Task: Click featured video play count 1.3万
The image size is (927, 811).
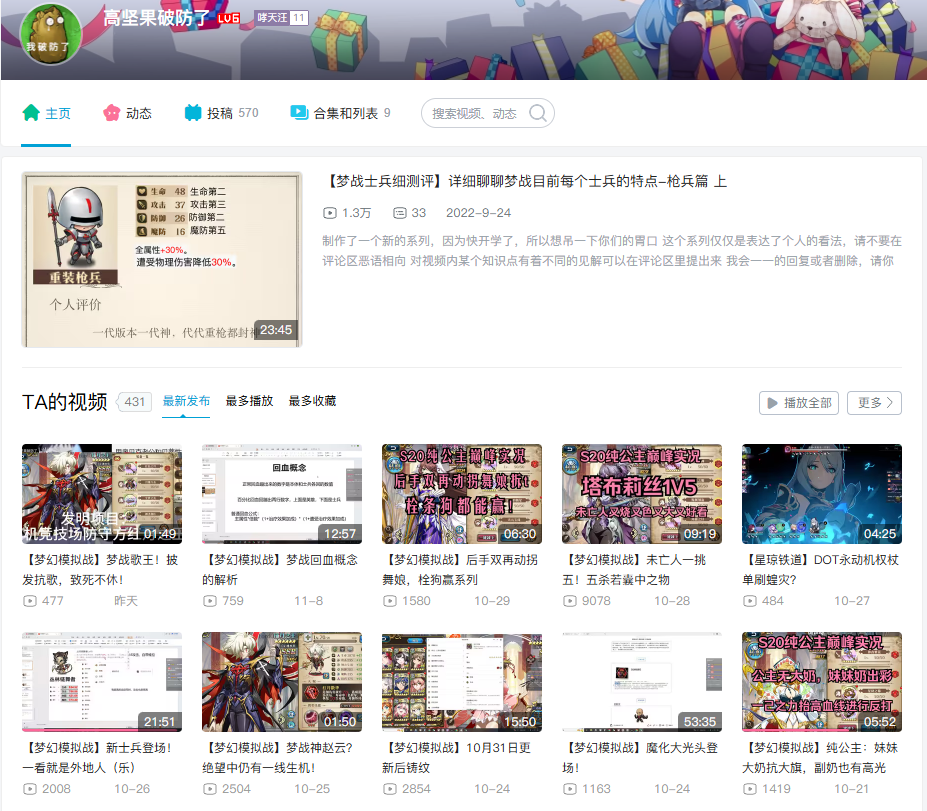Action: click(356, 213)
